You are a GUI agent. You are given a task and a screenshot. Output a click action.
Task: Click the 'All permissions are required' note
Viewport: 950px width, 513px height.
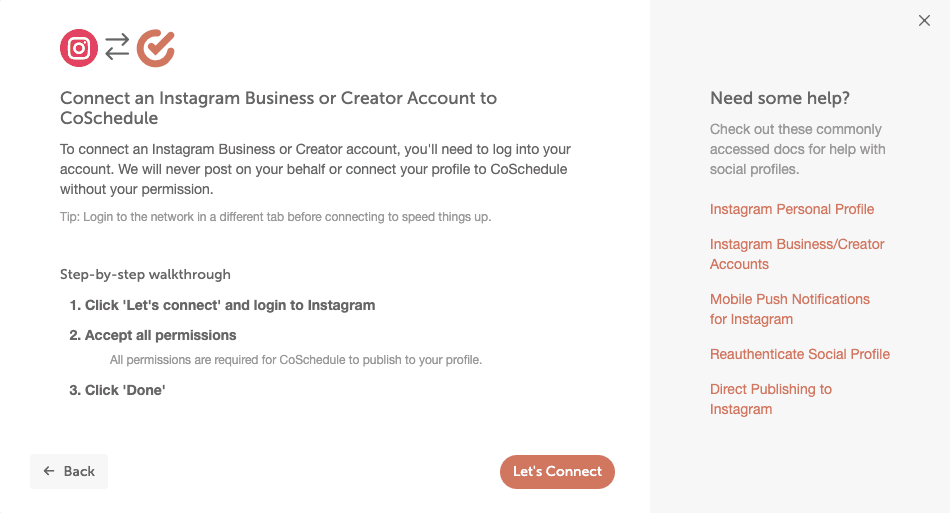point(295,359)
